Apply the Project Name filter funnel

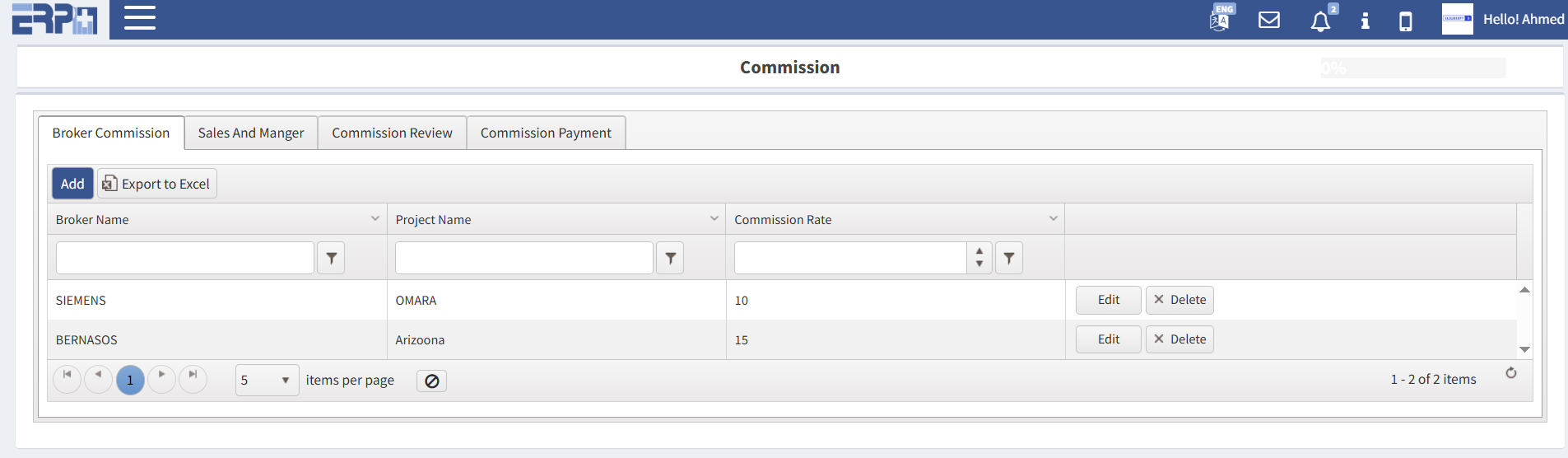click(x=670, y=259)
